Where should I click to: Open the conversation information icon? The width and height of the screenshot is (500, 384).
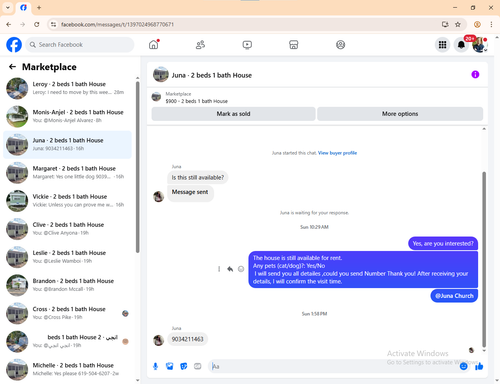tap(475, 74)
